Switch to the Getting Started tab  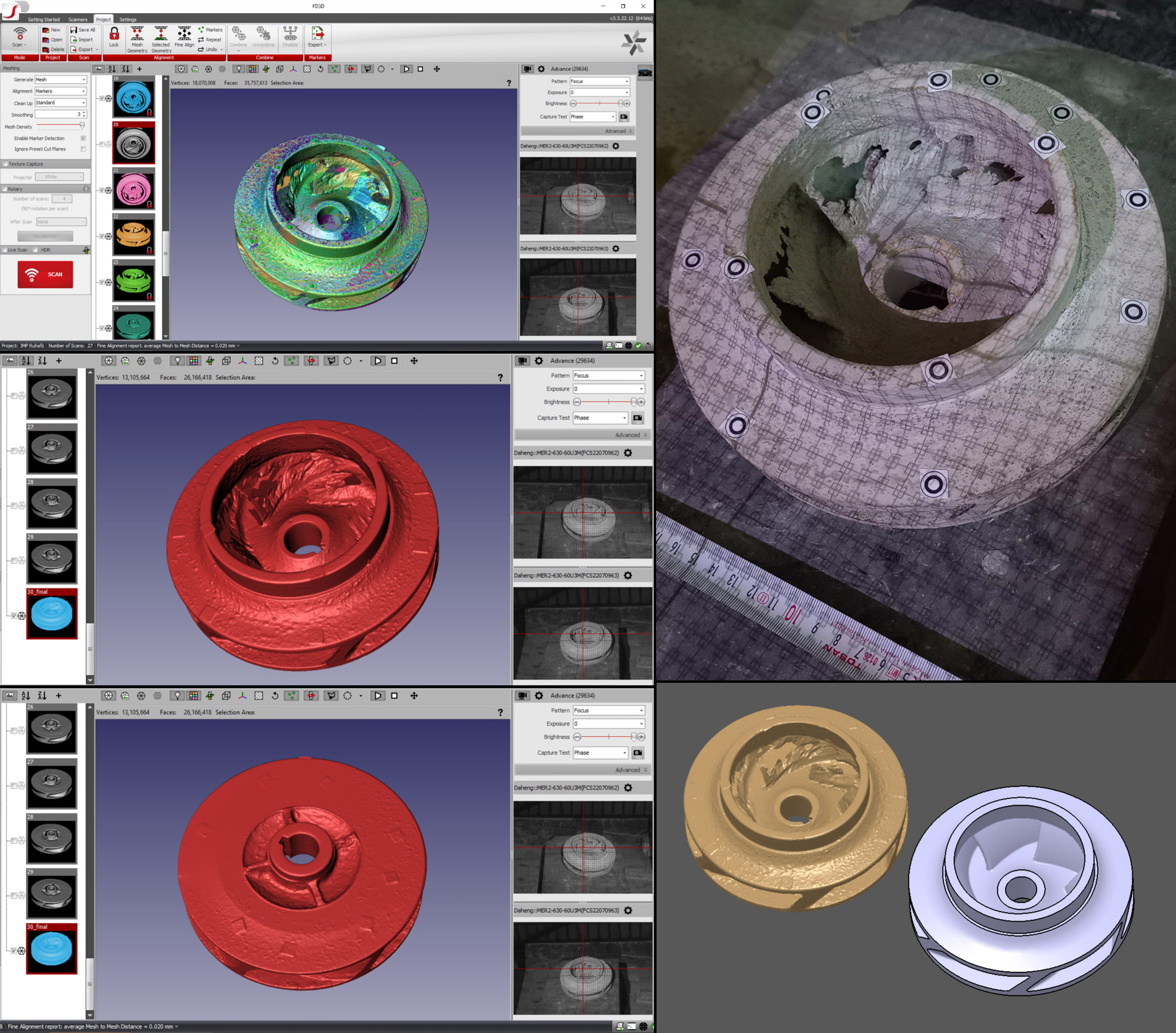pos(44,20)
